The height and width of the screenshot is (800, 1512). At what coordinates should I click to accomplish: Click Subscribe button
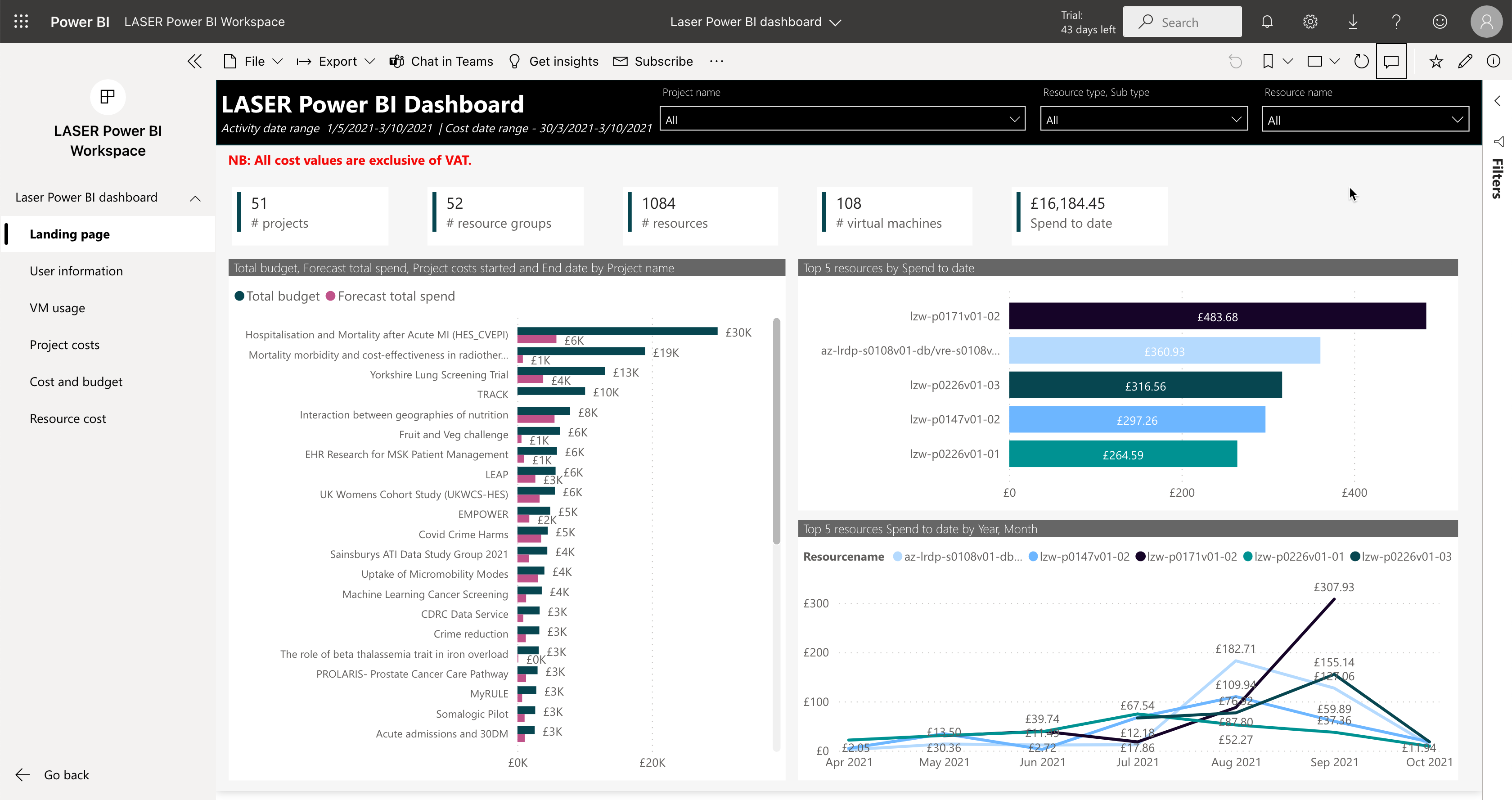(652, 61)
